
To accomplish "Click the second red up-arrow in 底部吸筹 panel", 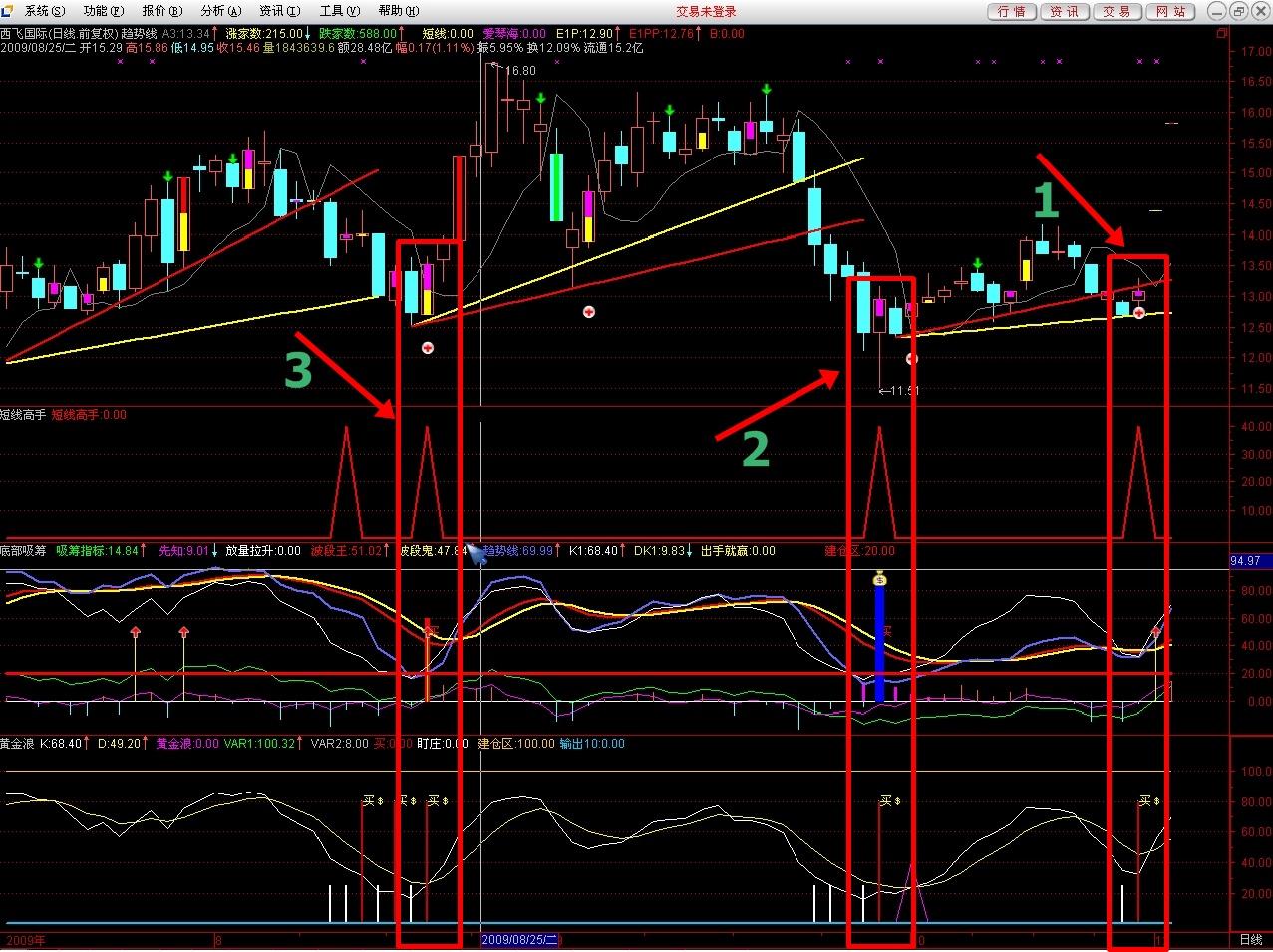I will point(183,632).
